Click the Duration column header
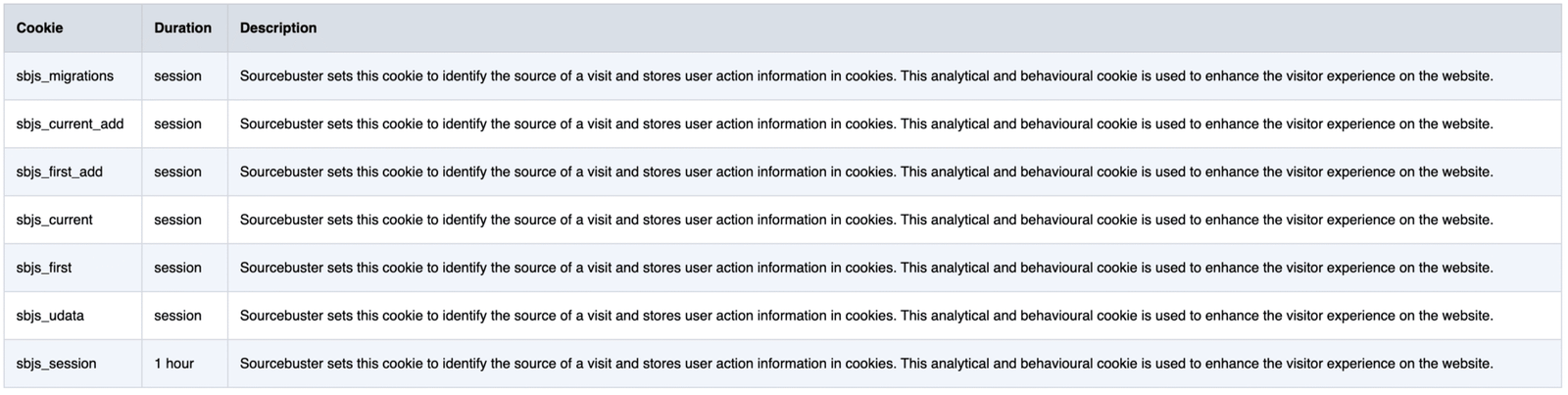Image resolution: width=1568 pixels, height=395 pixels. click(182, 27)
